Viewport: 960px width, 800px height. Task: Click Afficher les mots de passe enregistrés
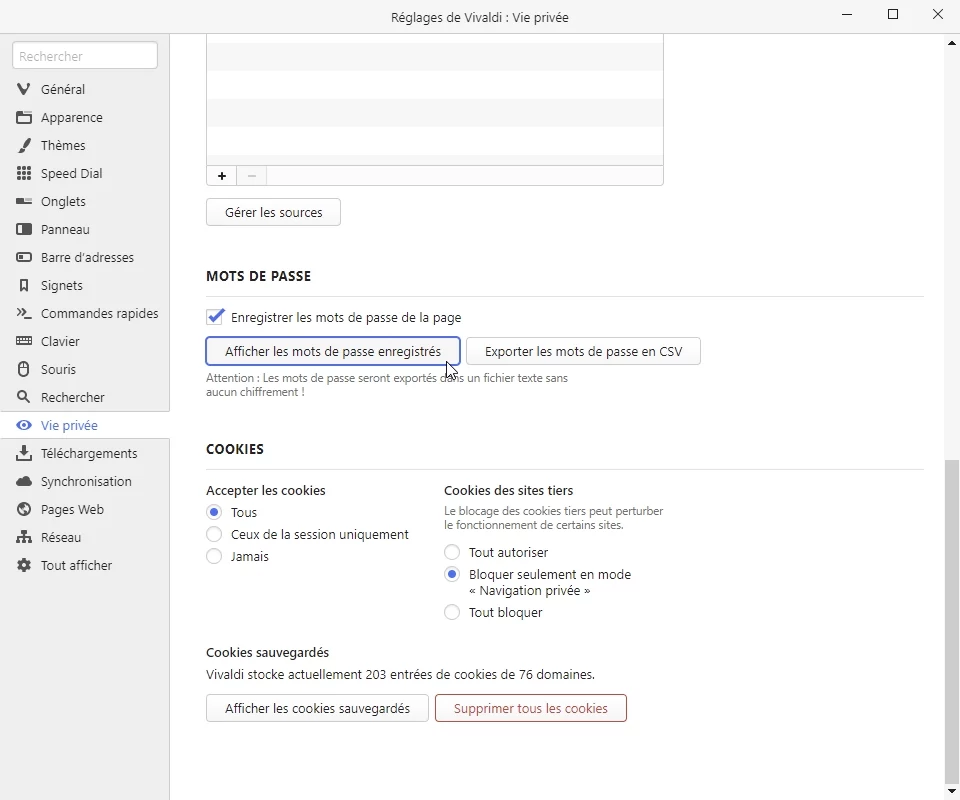(332, 351)
